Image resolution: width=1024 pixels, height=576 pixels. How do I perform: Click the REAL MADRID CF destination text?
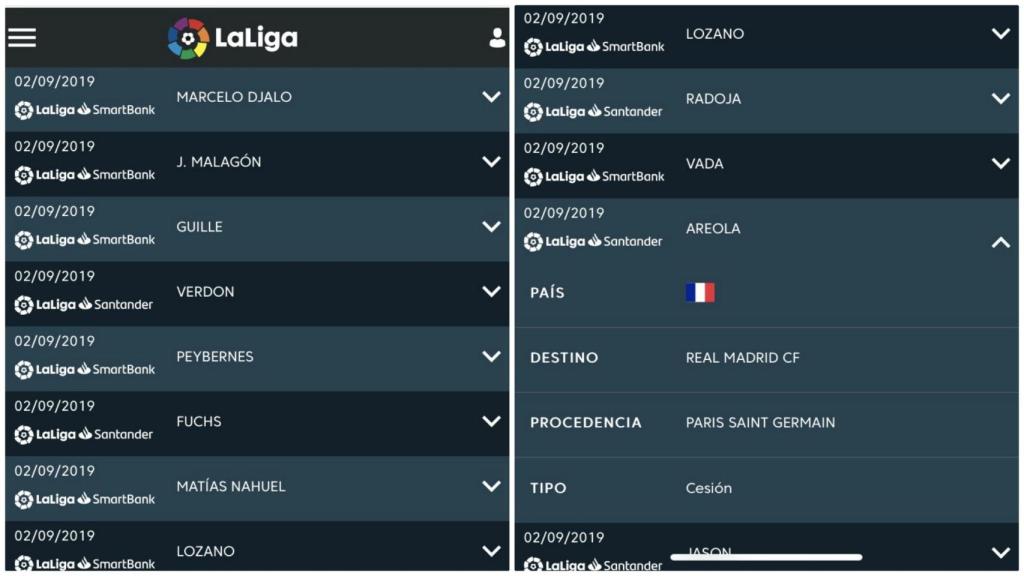742,357
